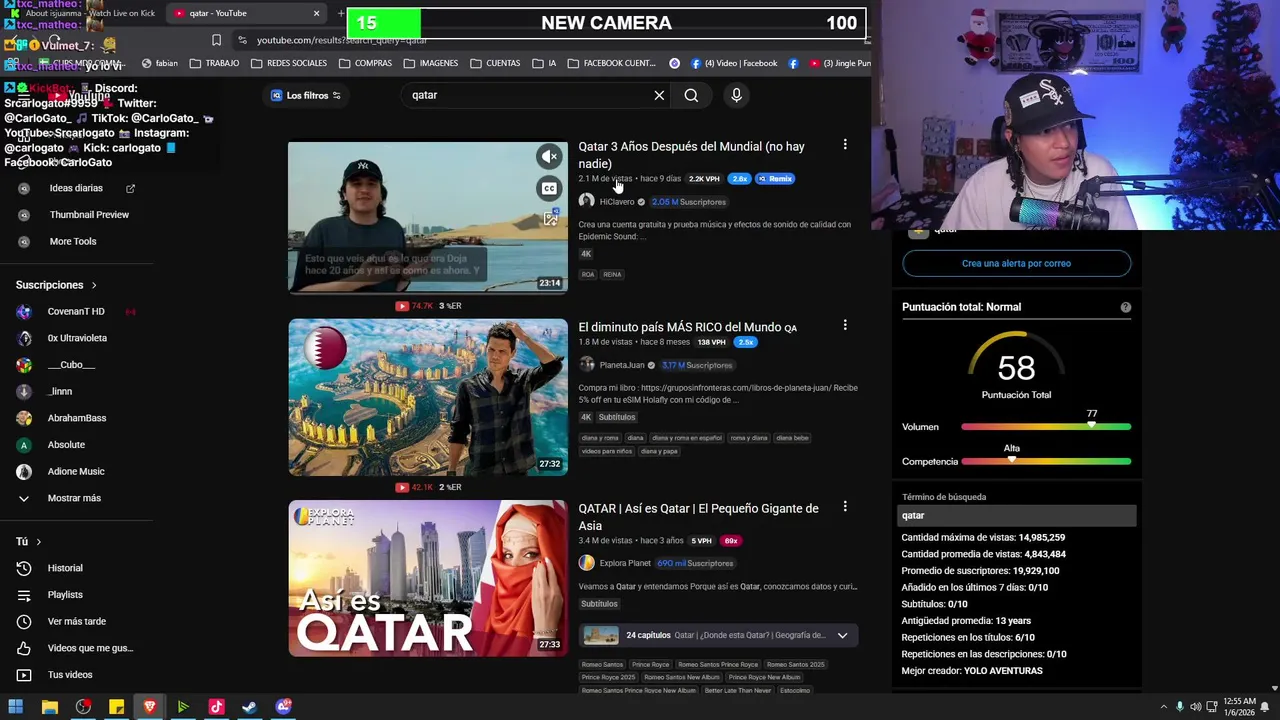Click Crea una alerta por correo button
This screenshot has height=720, width=1280.
click(x=1016, y=263)
